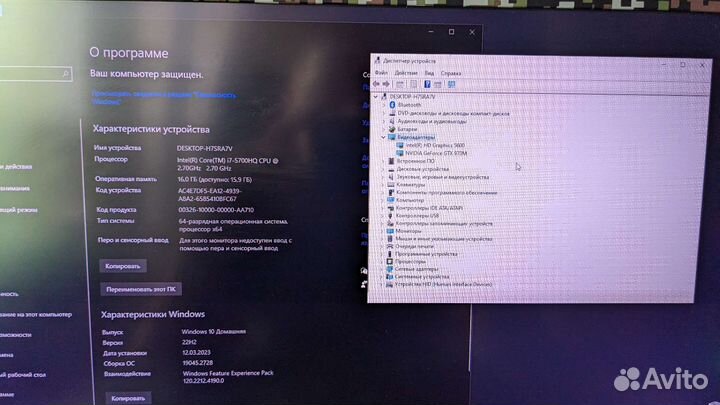Click the RAM value 16,0 ГБ

214,180
